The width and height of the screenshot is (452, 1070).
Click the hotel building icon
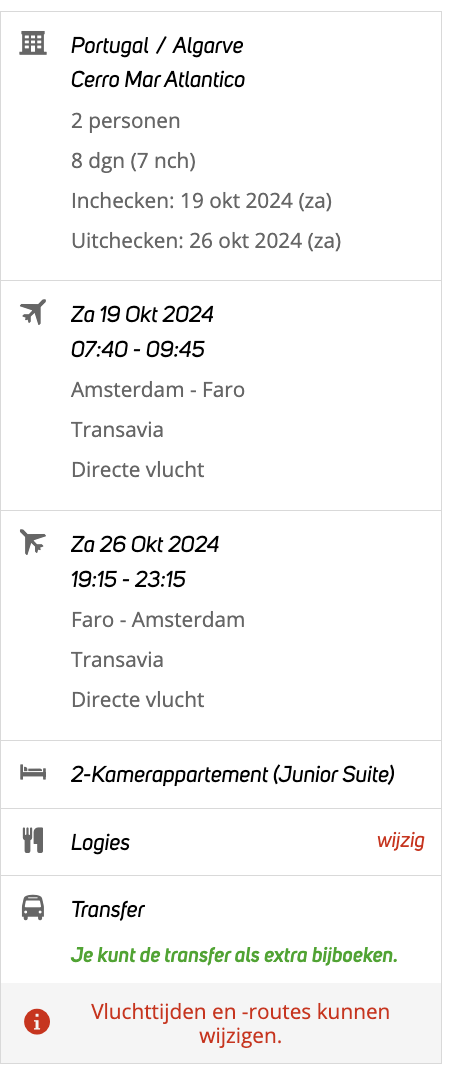coord(33,44)
